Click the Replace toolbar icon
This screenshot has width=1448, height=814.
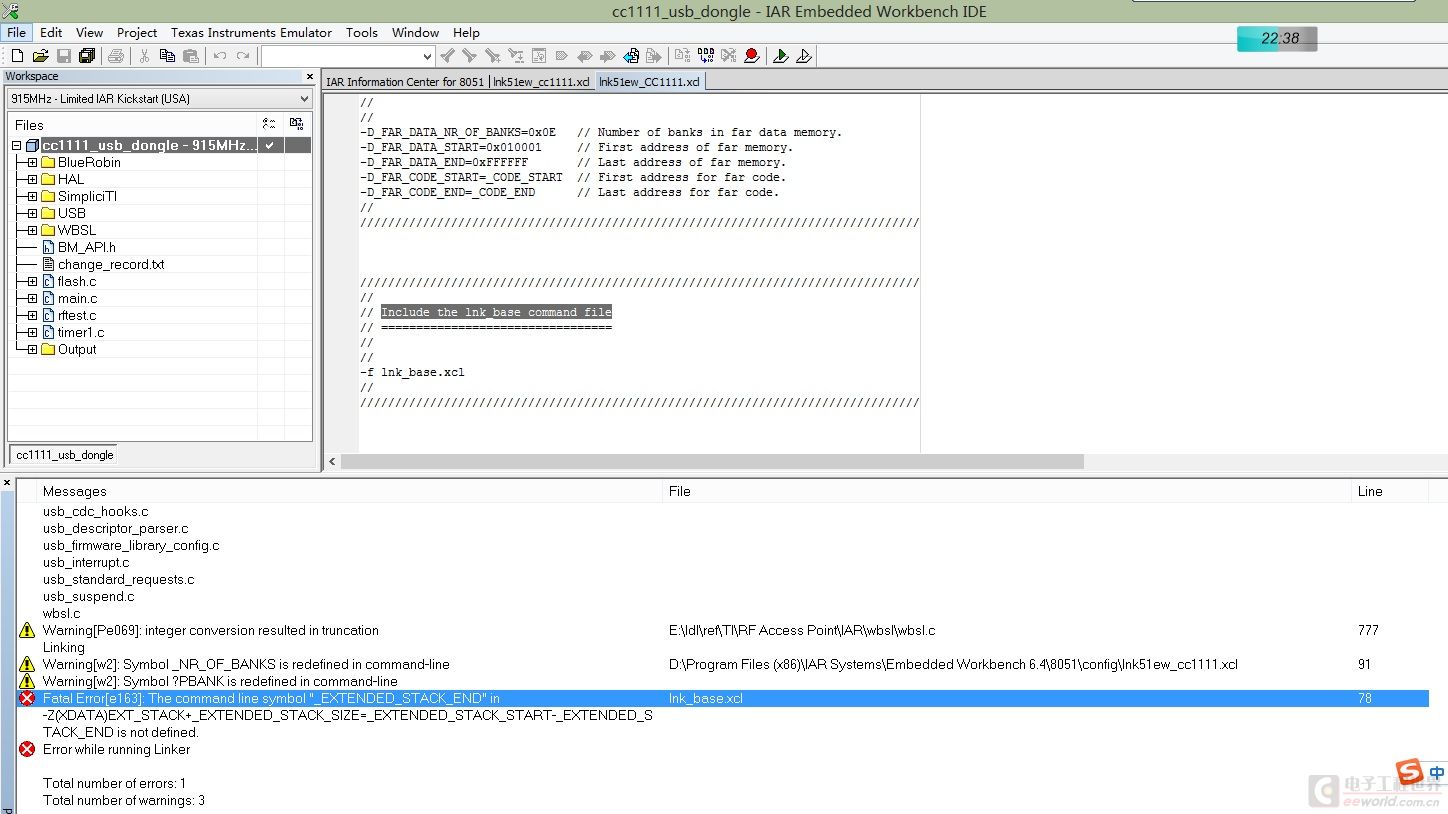pos(515,56)
